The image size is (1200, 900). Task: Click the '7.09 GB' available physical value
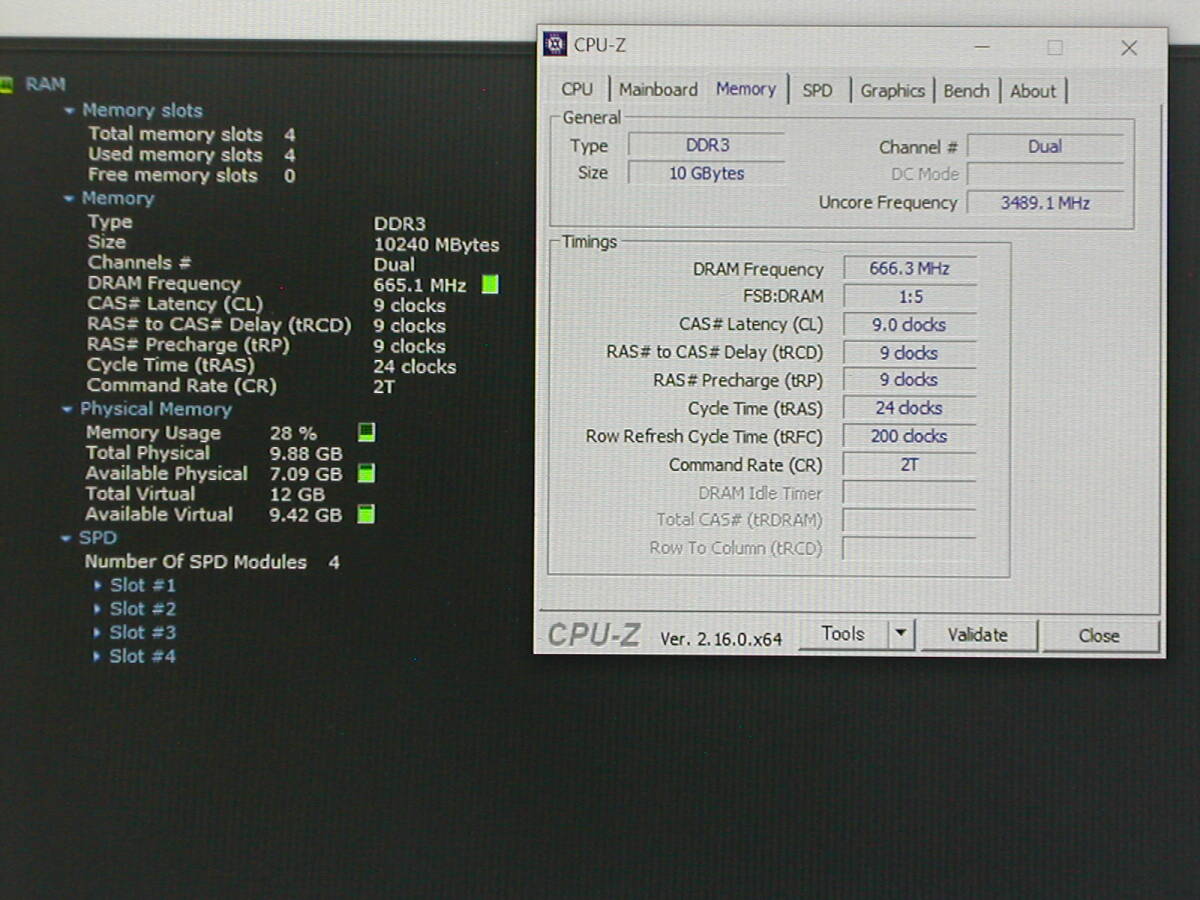click(x=306, y=474)
